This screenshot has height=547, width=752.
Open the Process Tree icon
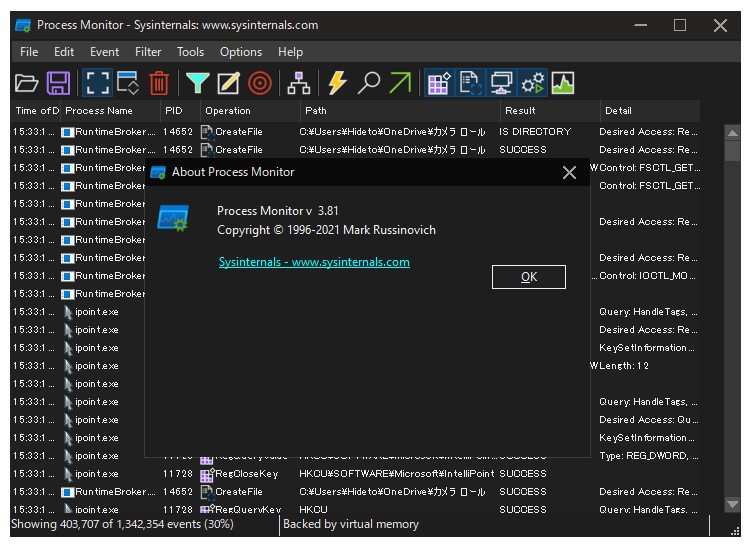[x=298, y=83]
